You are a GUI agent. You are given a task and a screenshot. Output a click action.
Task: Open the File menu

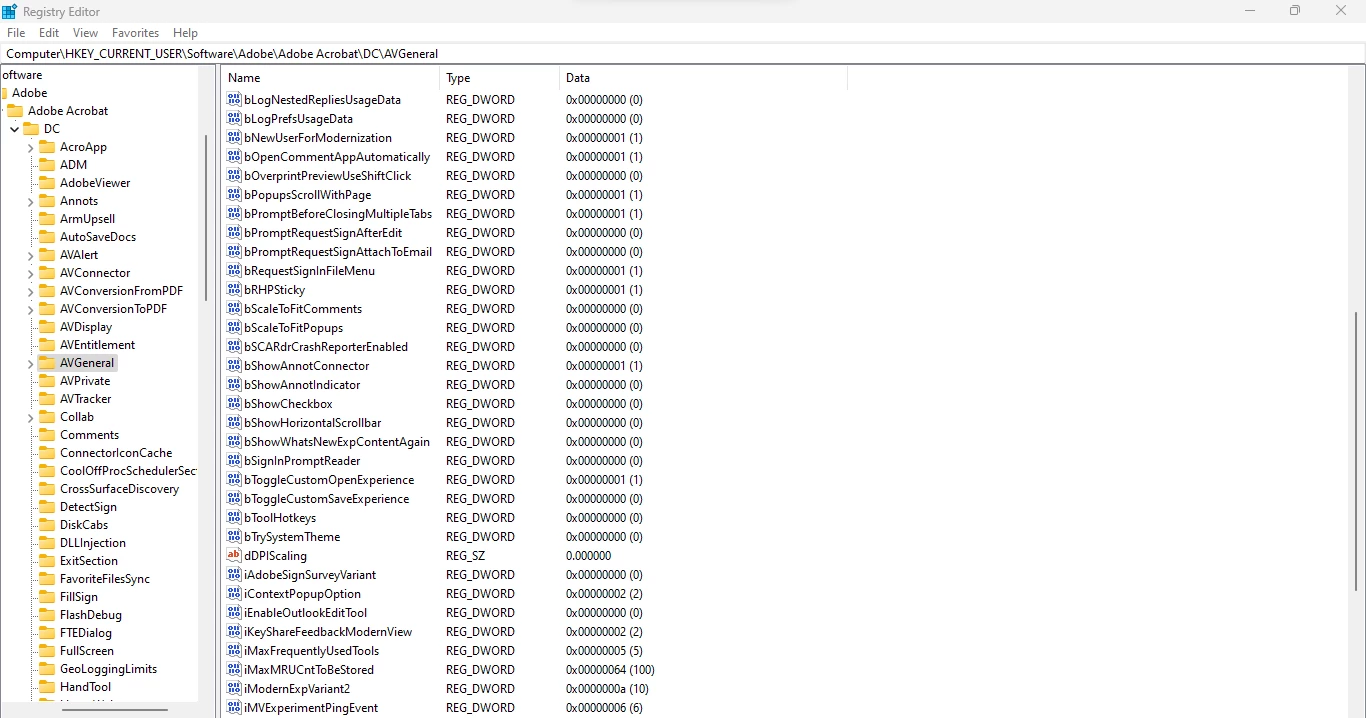pyautogui.click(x=16, y=33)
